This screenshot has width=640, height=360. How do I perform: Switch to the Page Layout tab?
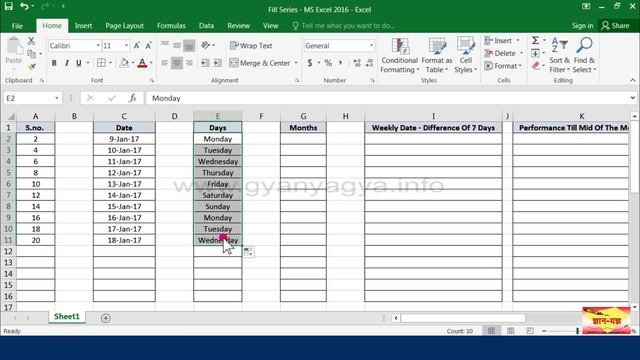(124, 26)
